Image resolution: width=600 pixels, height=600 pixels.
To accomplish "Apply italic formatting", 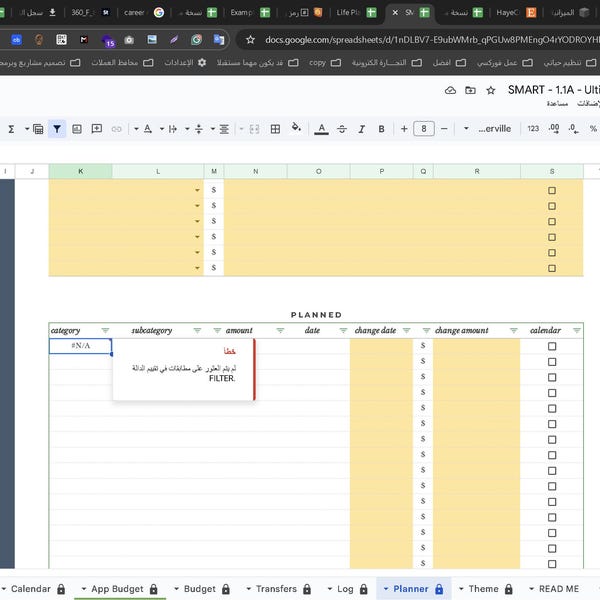I will (362, 129).
